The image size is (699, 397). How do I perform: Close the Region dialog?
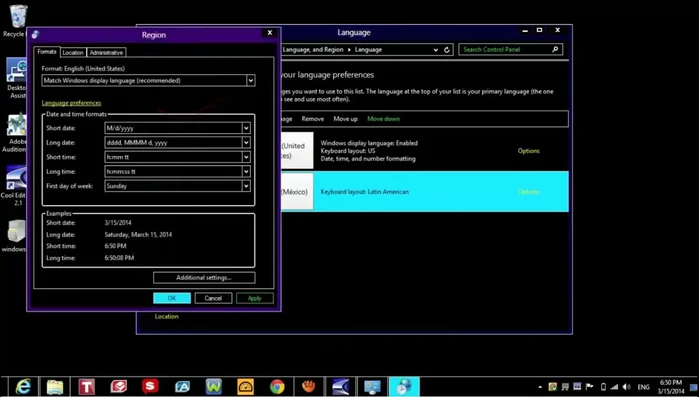[270, 33]
